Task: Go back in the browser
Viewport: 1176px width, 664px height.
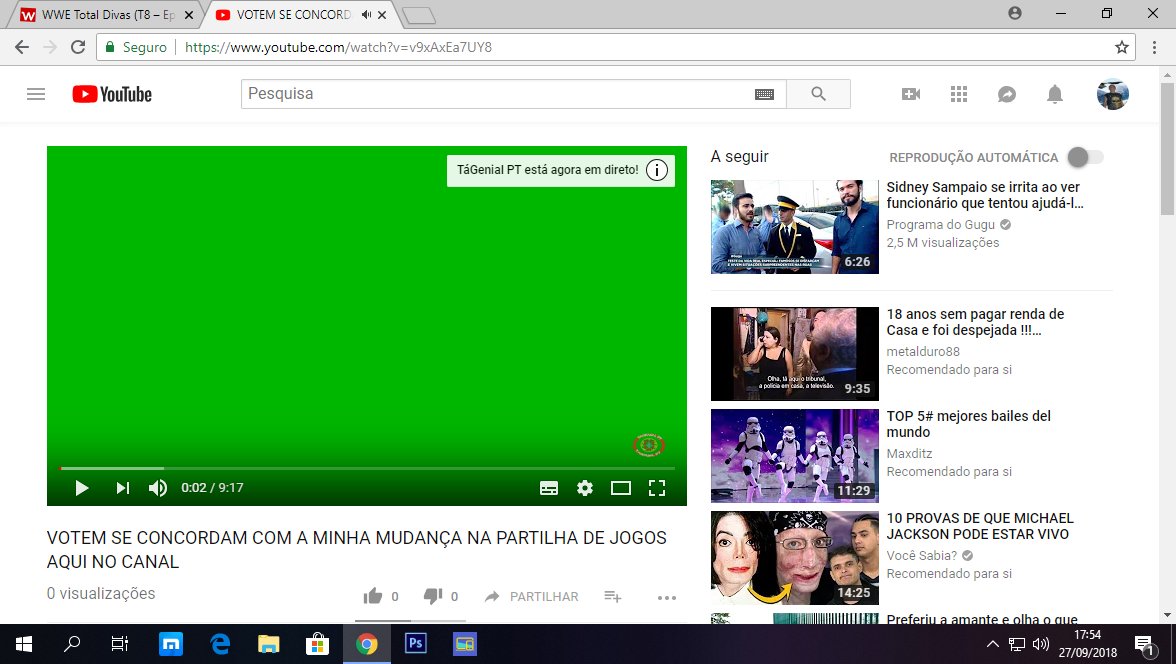Action: (22, 47)
